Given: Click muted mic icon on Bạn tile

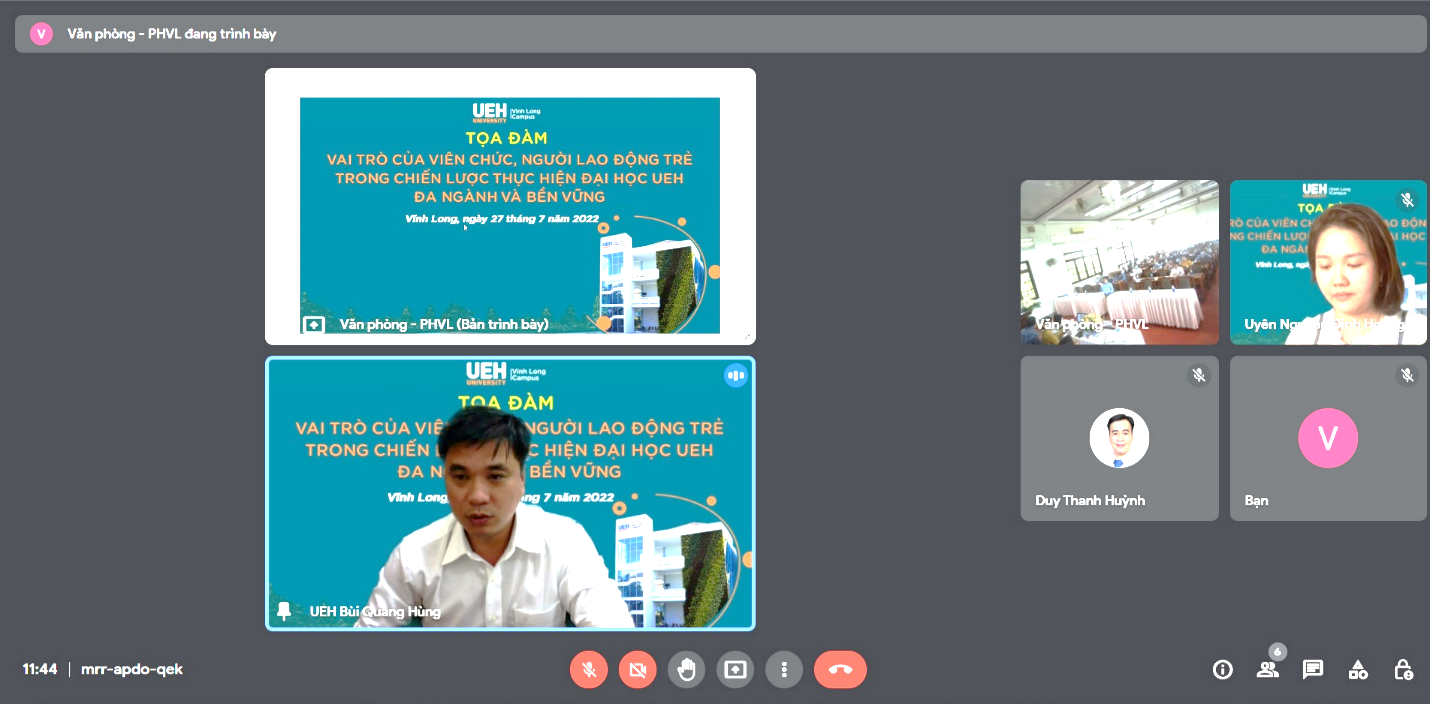Looking at the screenshot, I should tap(1407, 375).
